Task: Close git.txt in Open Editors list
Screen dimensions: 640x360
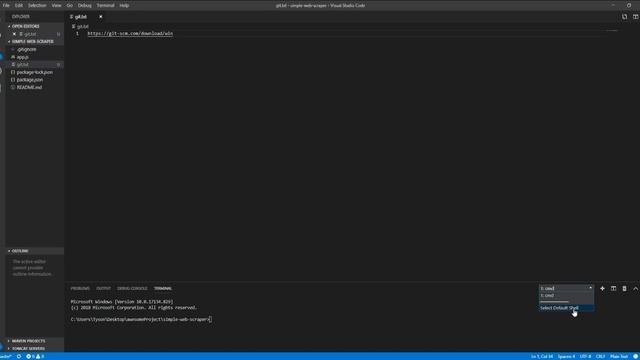Action: (x=14, y=34)
